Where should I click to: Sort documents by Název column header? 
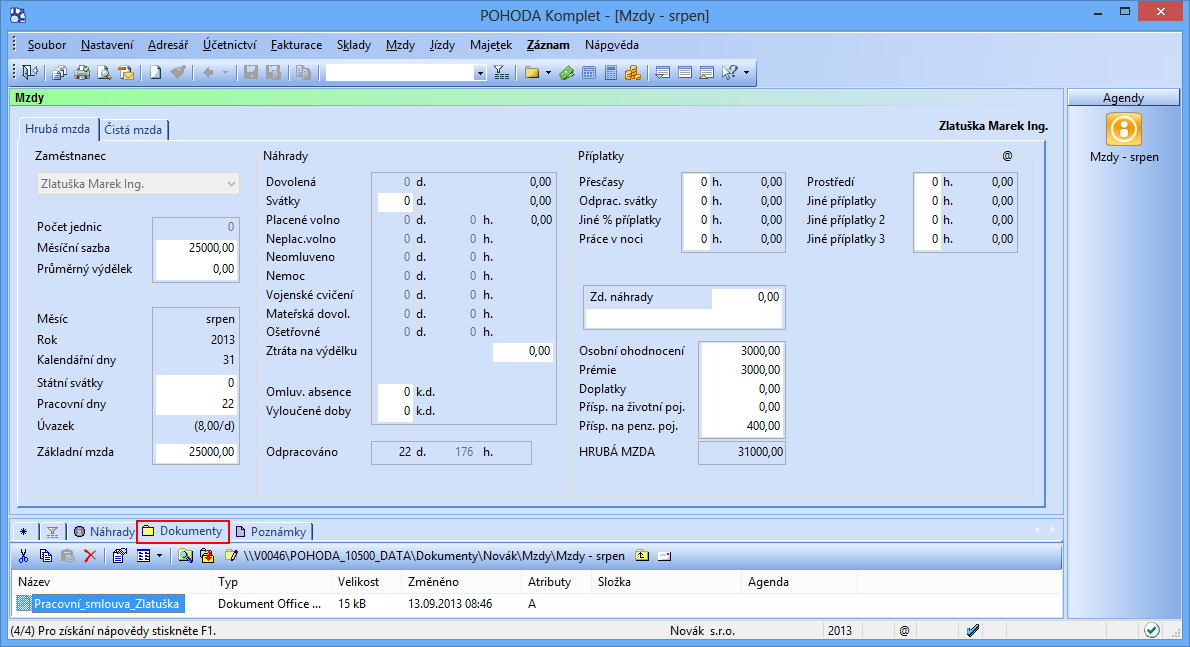[112, 582]
